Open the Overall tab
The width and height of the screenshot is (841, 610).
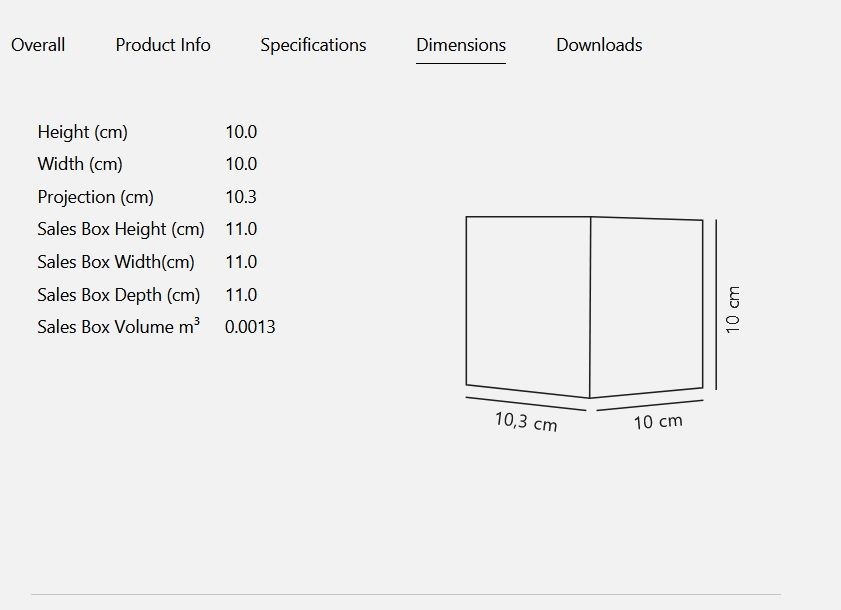coord(38,45)
